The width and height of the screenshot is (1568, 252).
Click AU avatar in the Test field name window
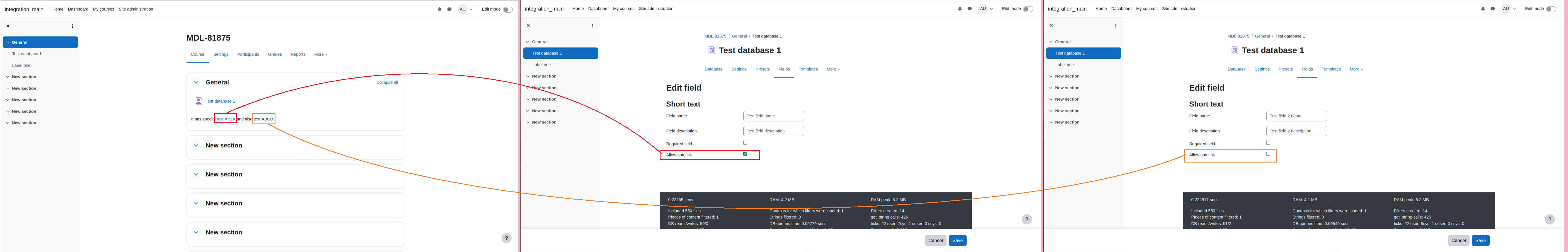pyautogui.click(x=983, y=9)
